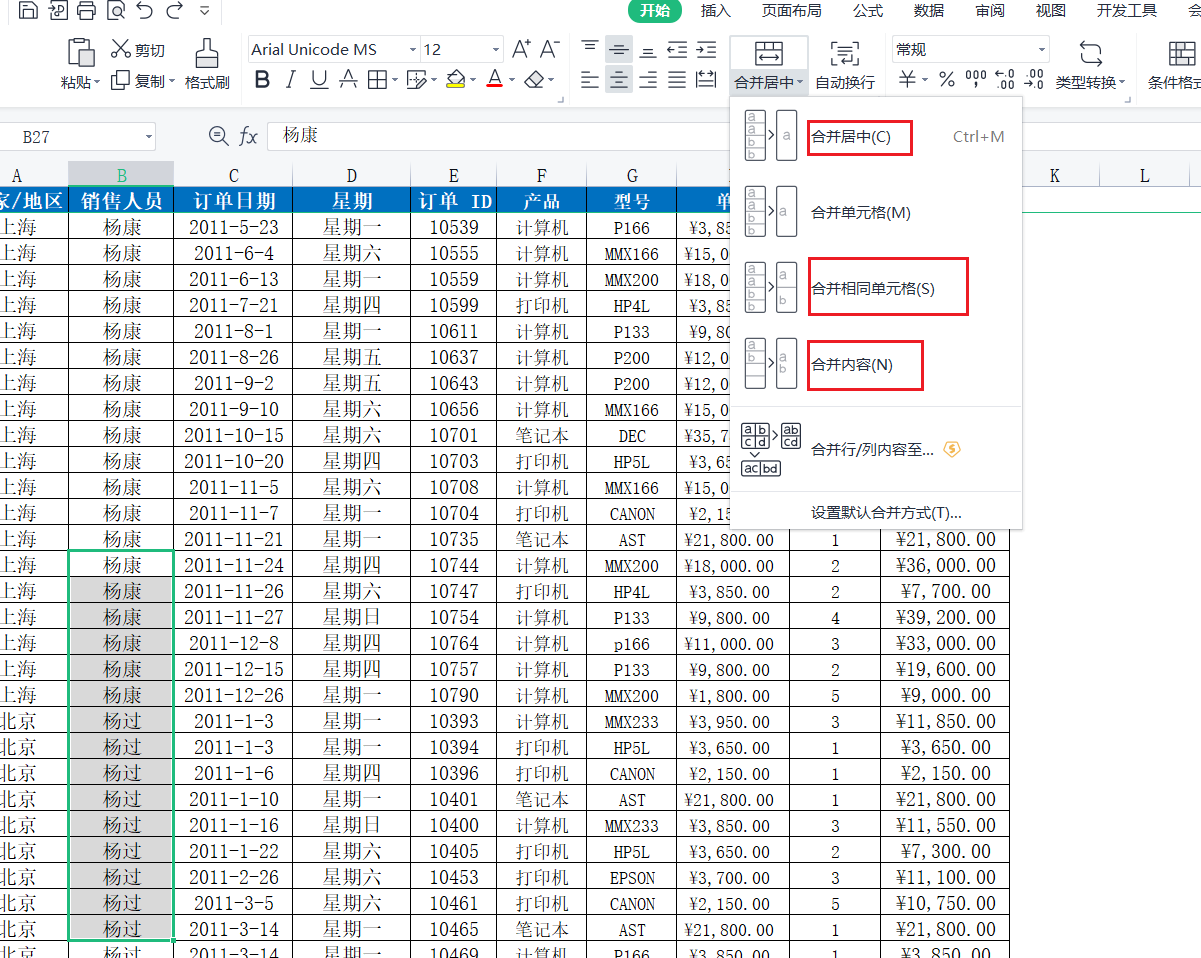Image resolution: width=1201 pixels, height=958 pixels.
Task: Click the percent style icon
Action: click(946, 80)
